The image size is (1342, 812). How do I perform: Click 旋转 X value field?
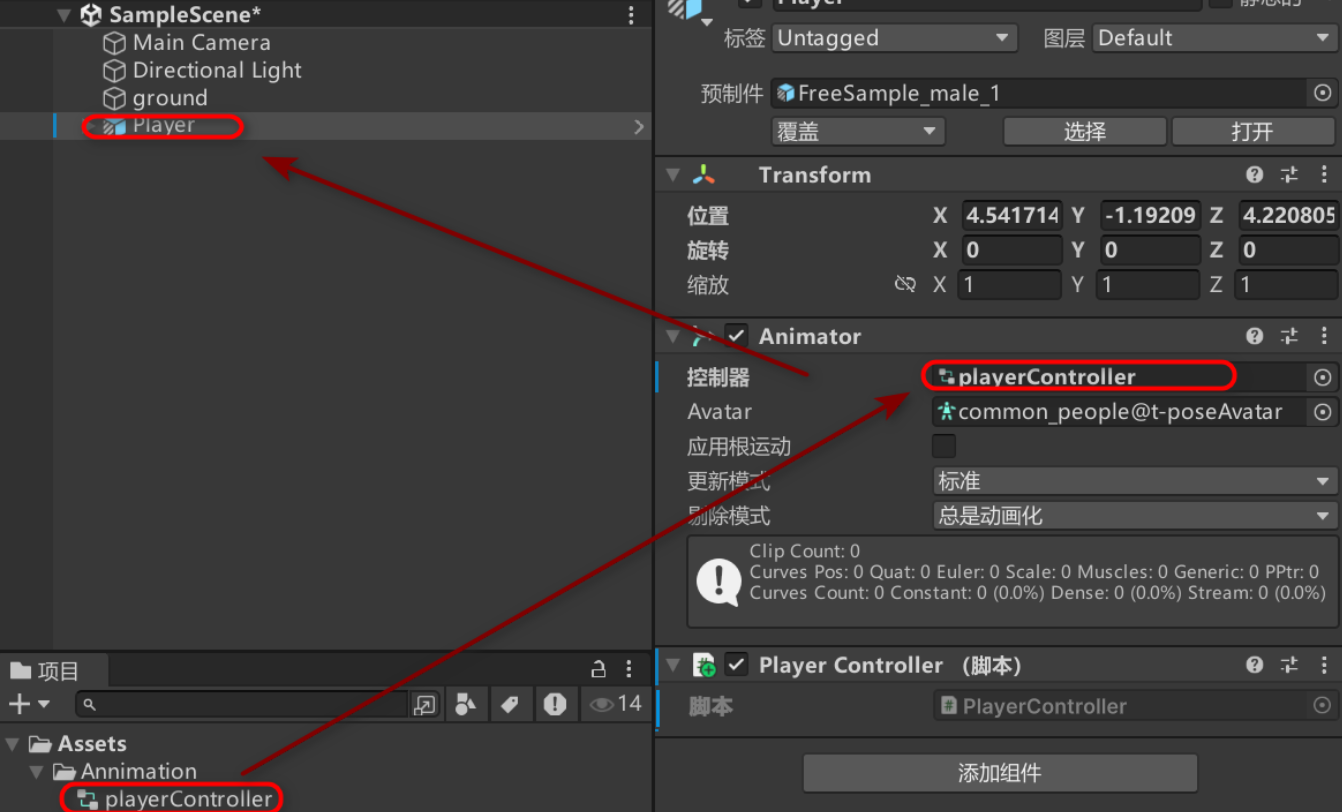point(1012,250)
